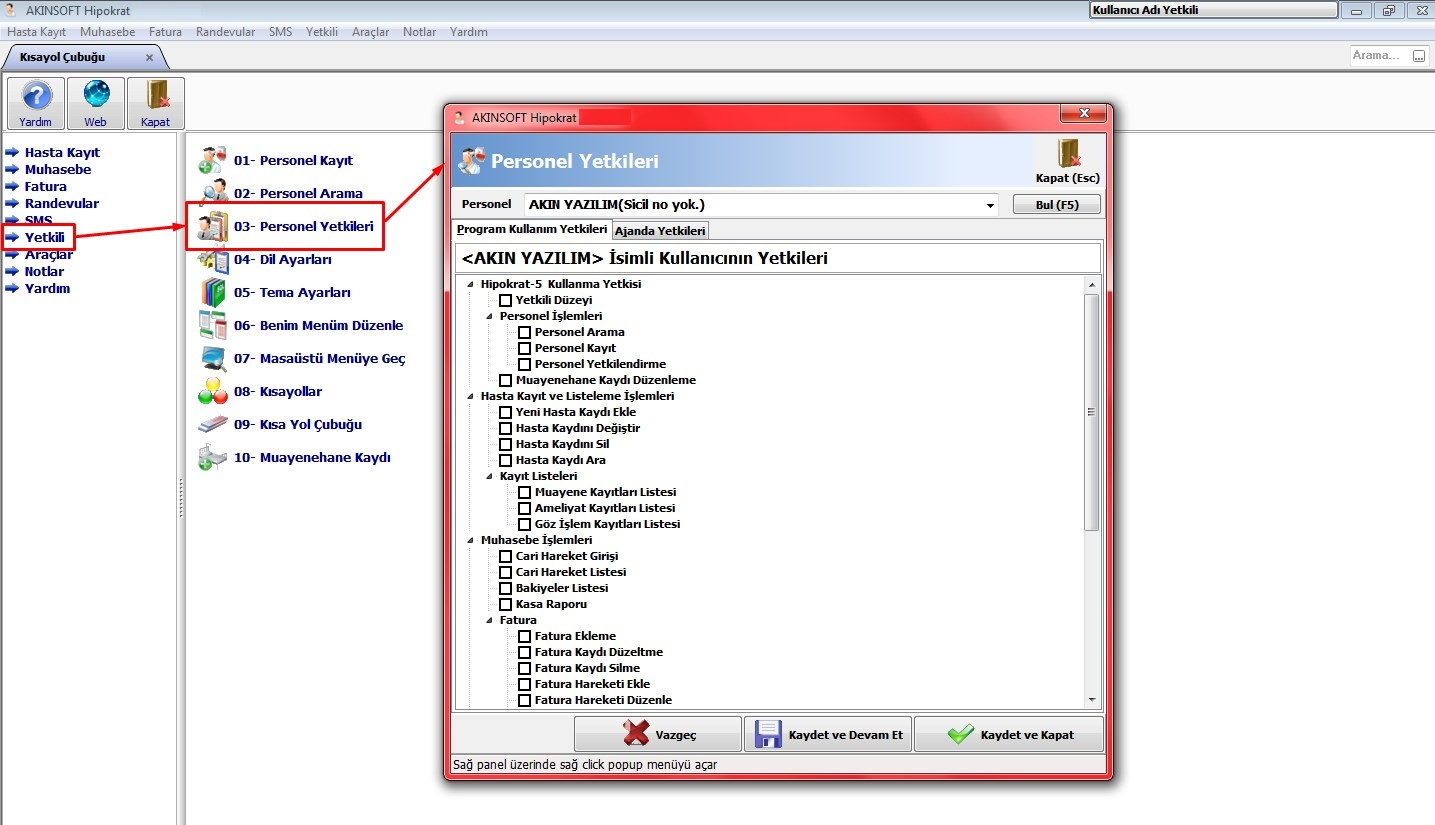Click the permissions list vertical scrollbar thumb
This screenshot has width=1435, height=825.
coord(1092,412)
